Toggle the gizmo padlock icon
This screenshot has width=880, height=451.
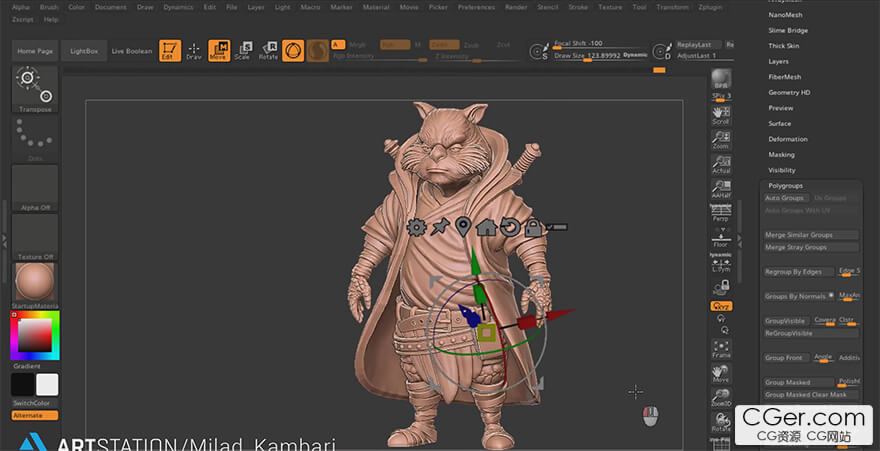point(533,227)
